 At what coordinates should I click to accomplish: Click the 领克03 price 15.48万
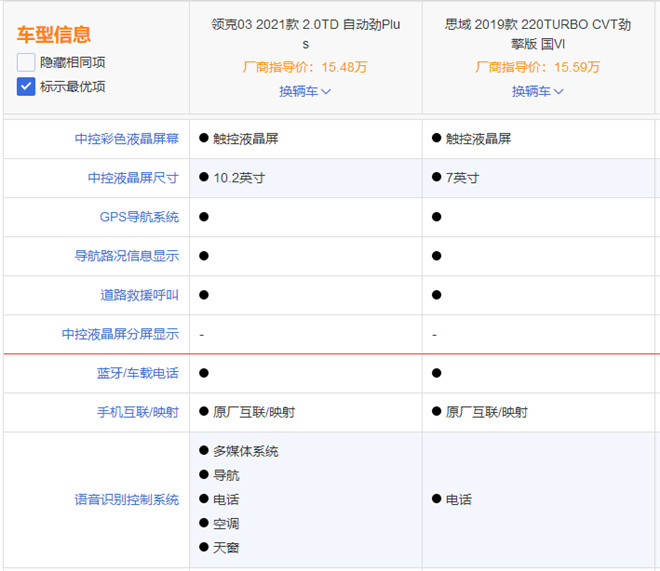click(x=305, y=67)
